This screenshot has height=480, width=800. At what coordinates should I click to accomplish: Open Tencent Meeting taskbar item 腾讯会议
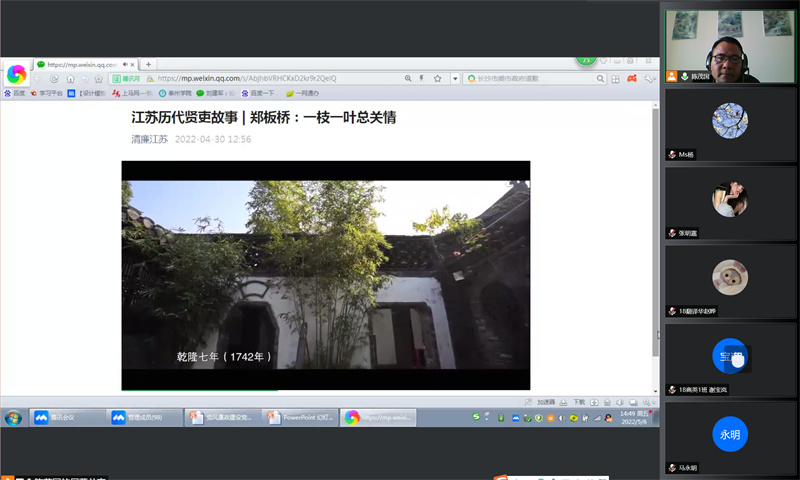[x=68, y=417]
